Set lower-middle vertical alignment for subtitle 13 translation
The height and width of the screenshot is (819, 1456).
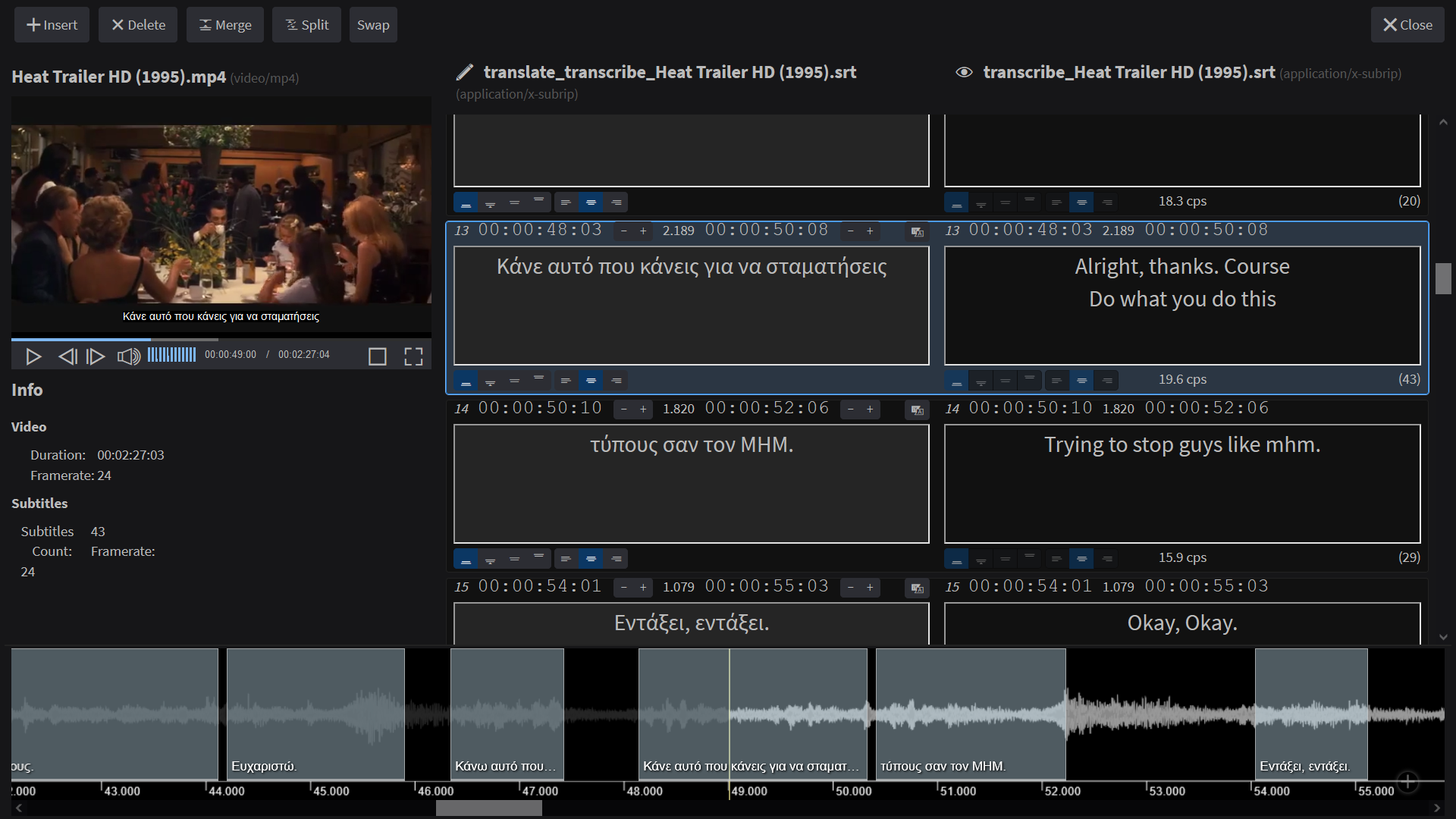[x=490, y=381]
